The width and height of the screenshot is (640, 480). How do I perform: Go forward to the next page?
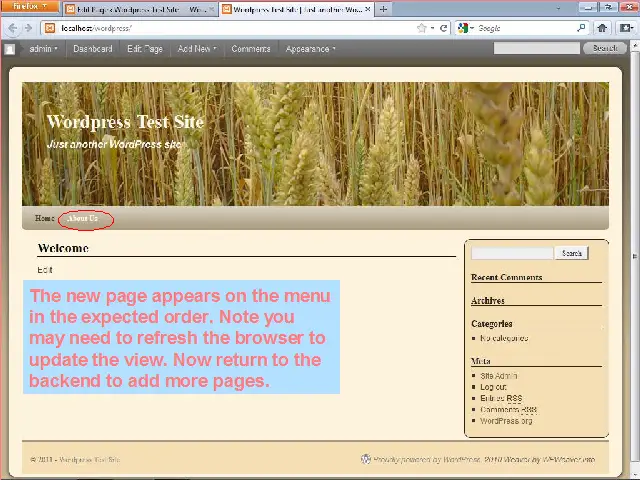point(28,28)
